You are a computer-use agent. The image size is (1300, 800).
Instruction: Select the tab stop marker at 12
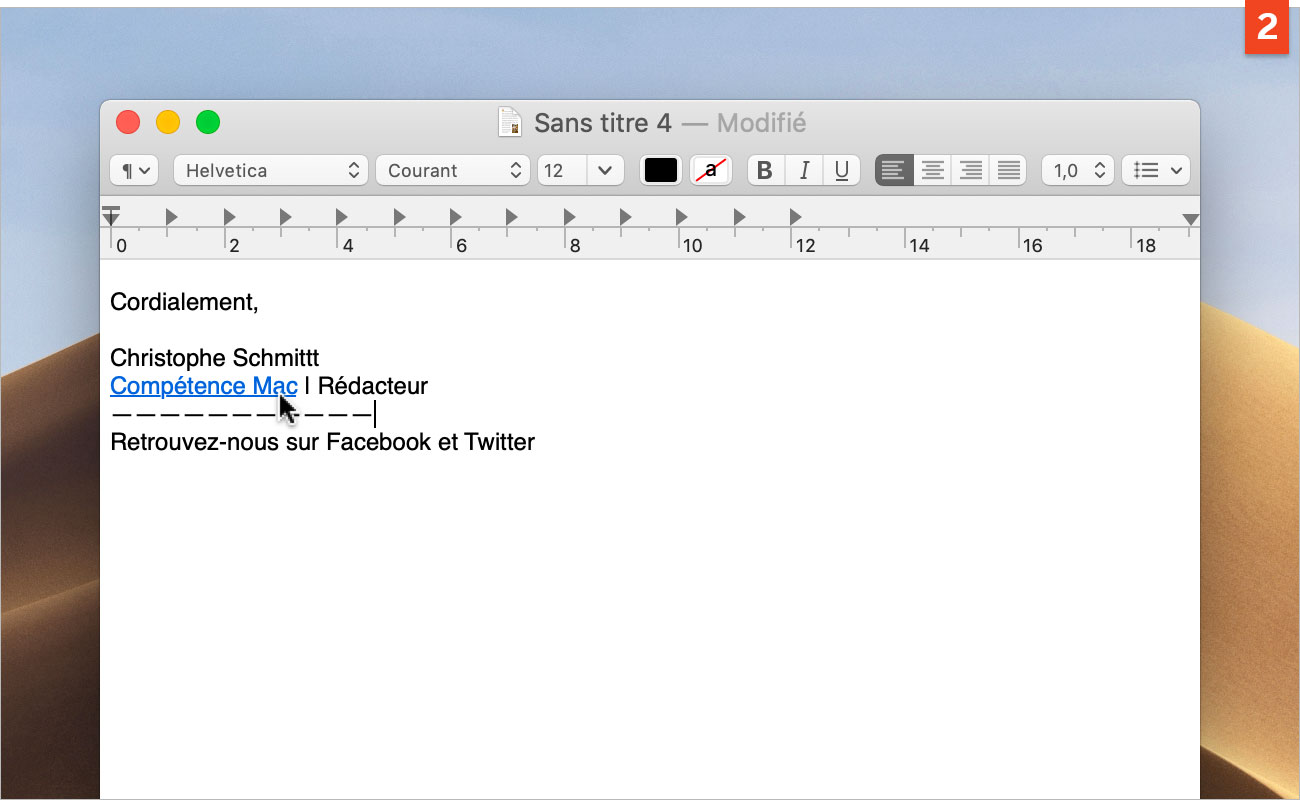click(x=795, y=216)
